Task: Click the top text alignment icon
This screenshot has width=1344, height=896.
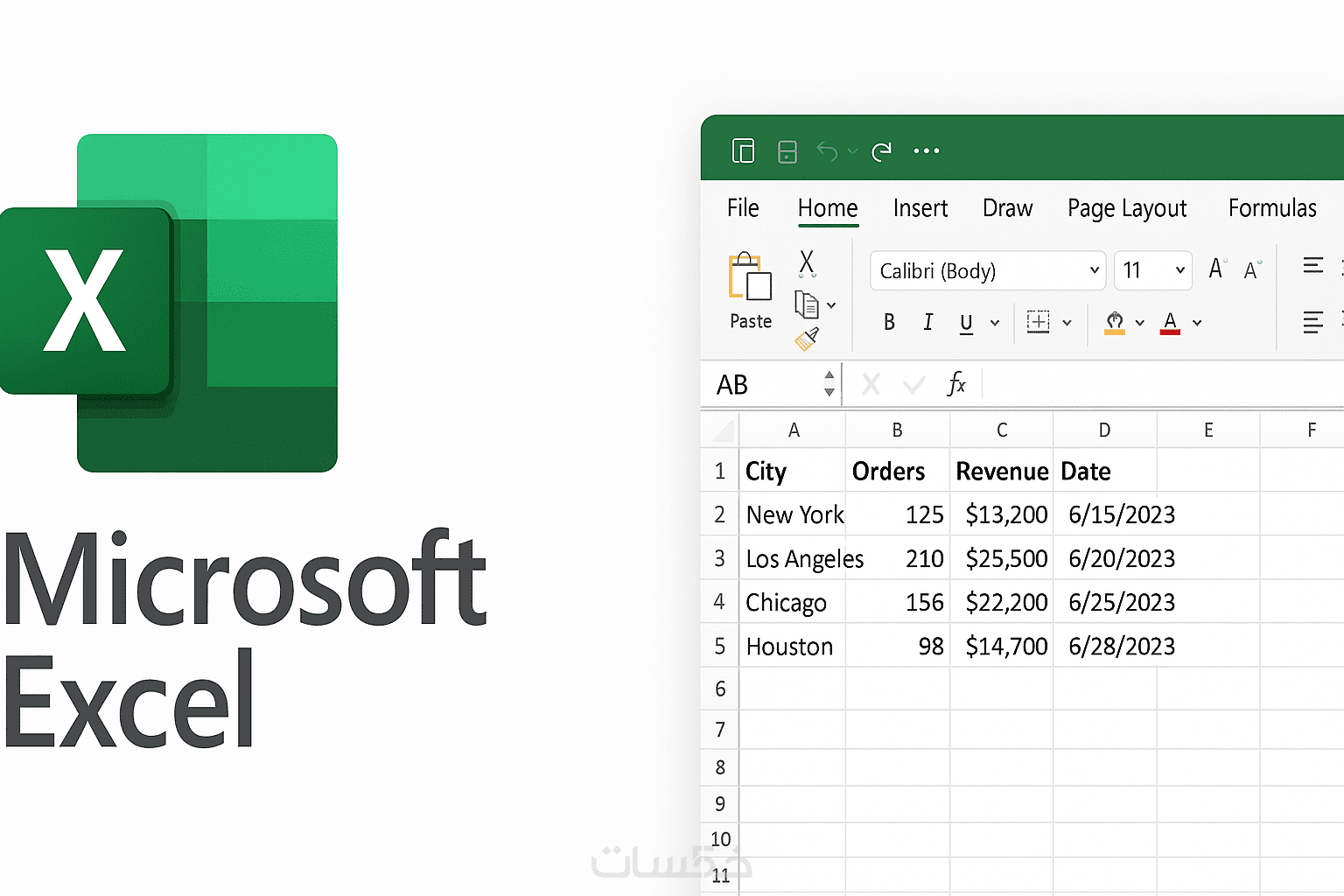Action: coord(1313,265)
